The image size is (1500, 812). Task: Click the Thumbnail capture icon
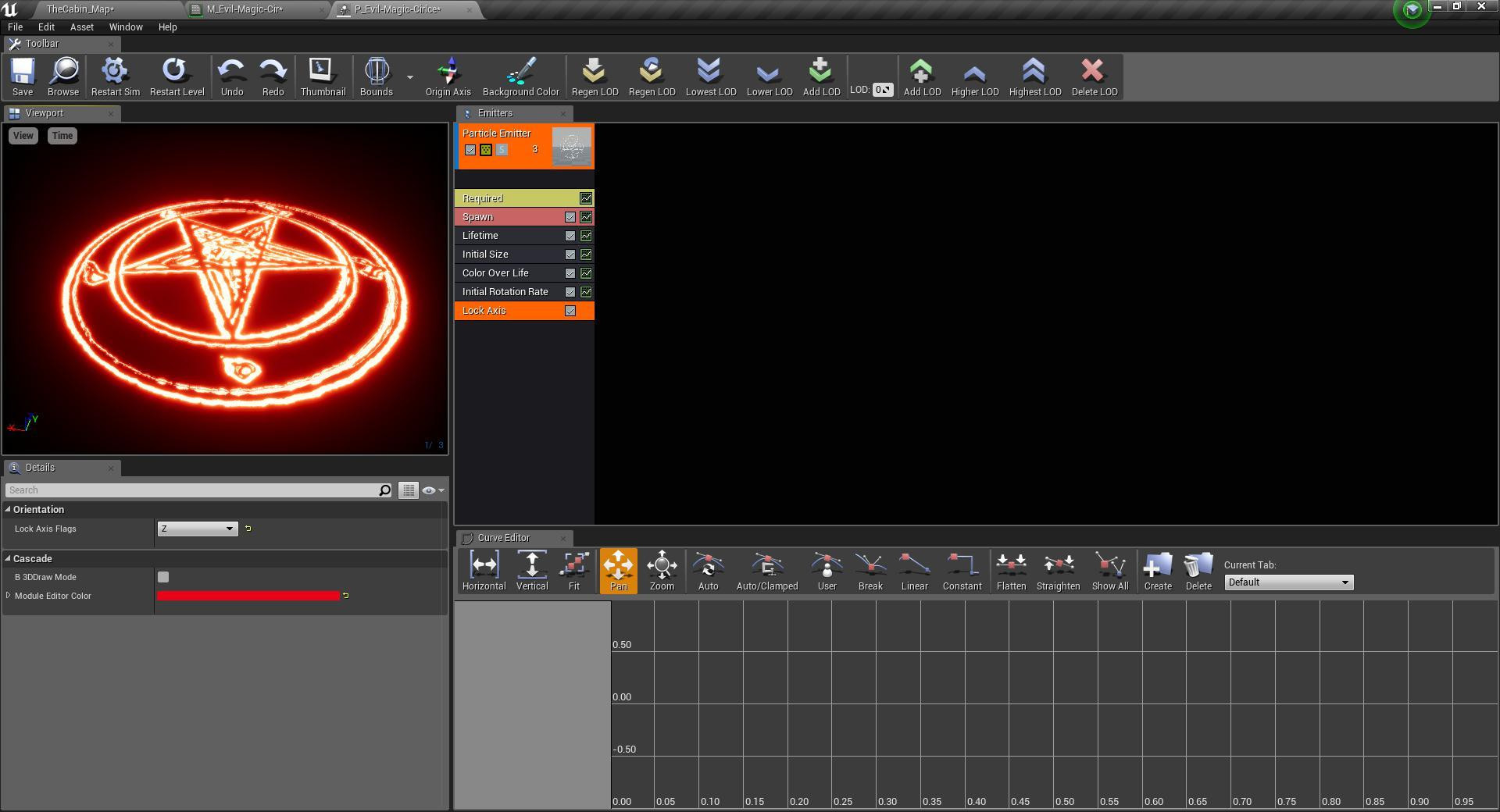tap(323, 77)
